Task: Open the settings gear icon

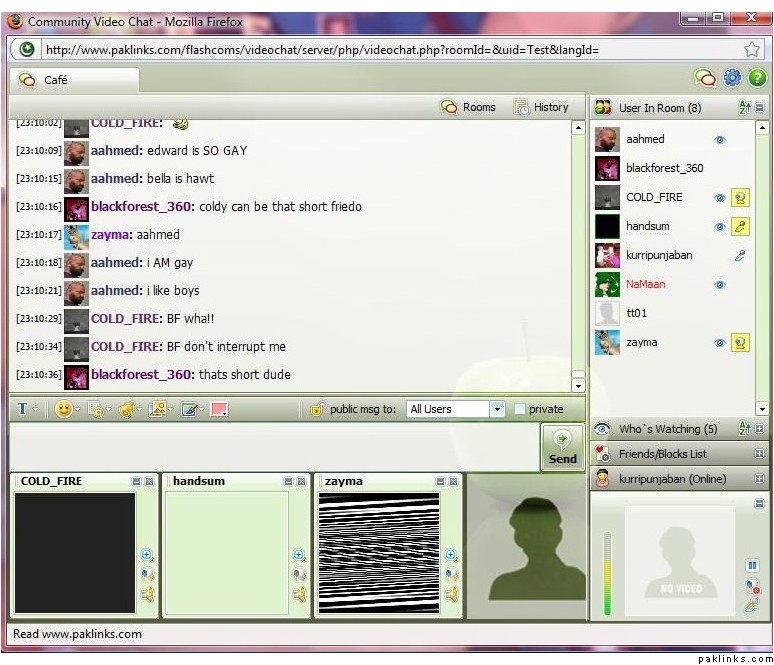Action: coord(732,78)
